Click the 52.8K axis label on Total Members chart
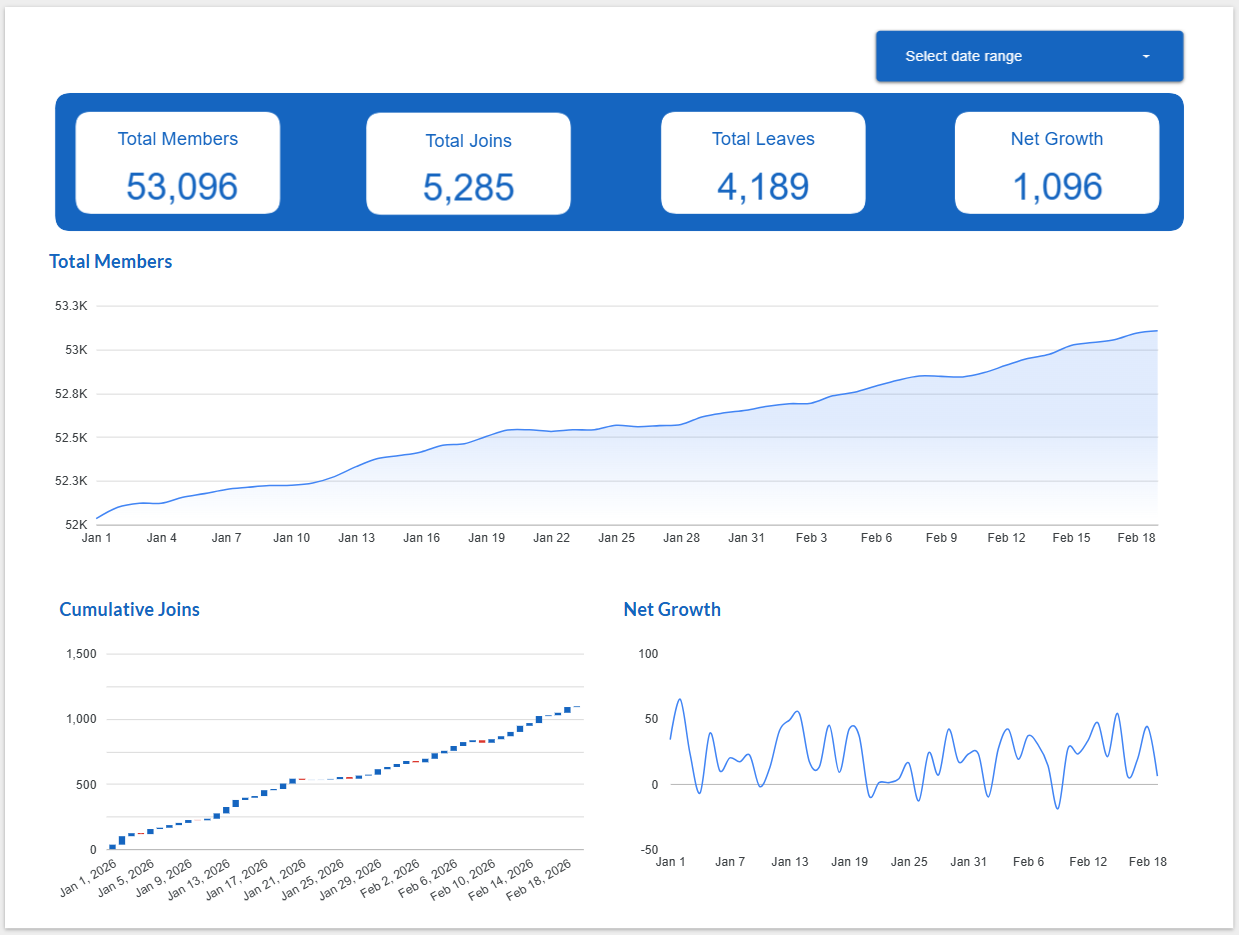 (71, 394)
